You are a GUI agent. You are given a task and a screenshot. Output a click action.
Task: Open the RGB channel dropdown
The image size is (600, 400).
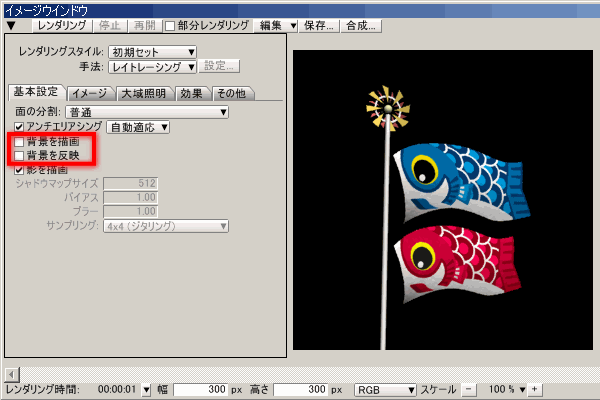(x=385, y=390)
